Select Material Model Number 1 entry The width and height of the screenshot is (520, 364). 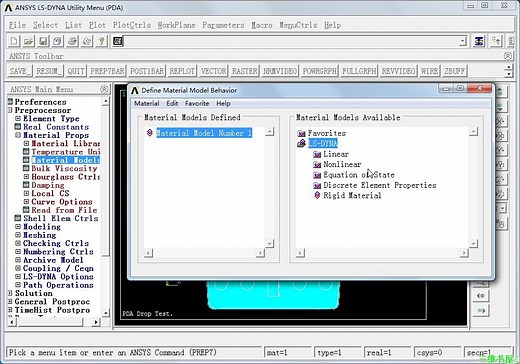coord(204,133)
